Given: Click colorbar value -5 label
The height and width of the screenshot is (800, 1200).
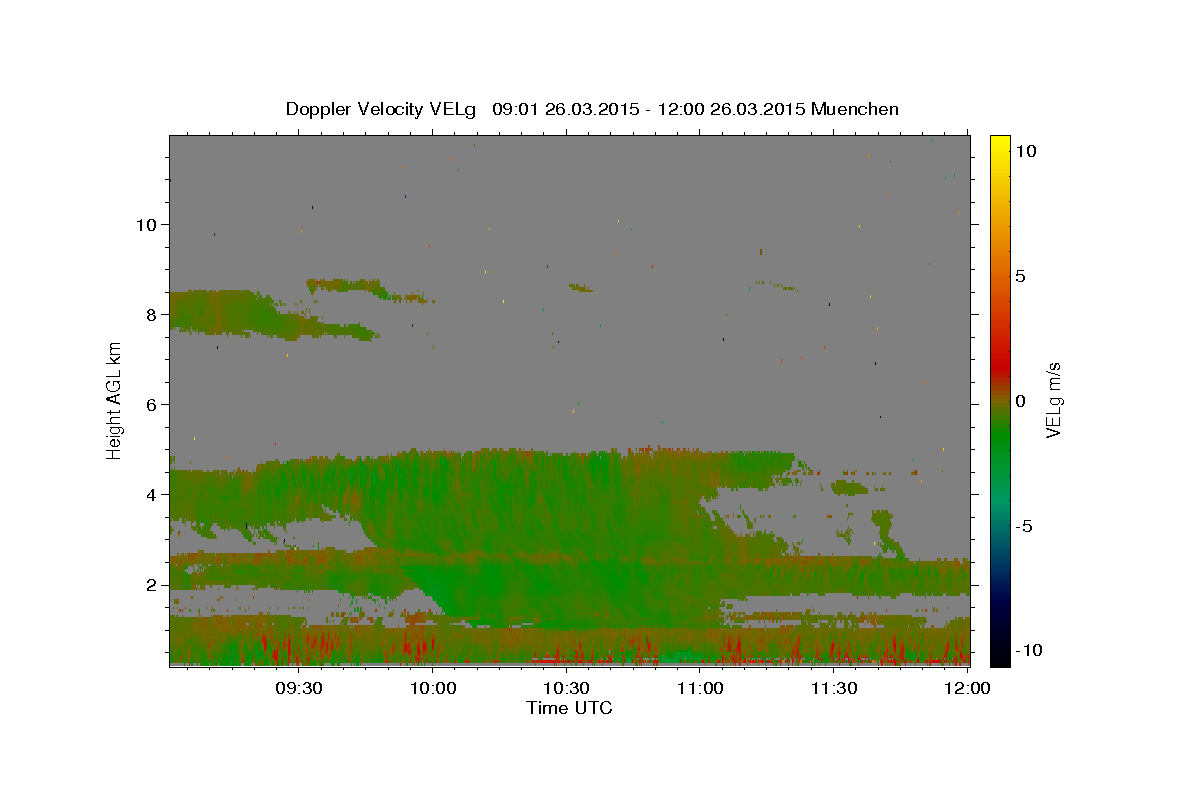Looking at the screenshot, I should click(1023, 526).
